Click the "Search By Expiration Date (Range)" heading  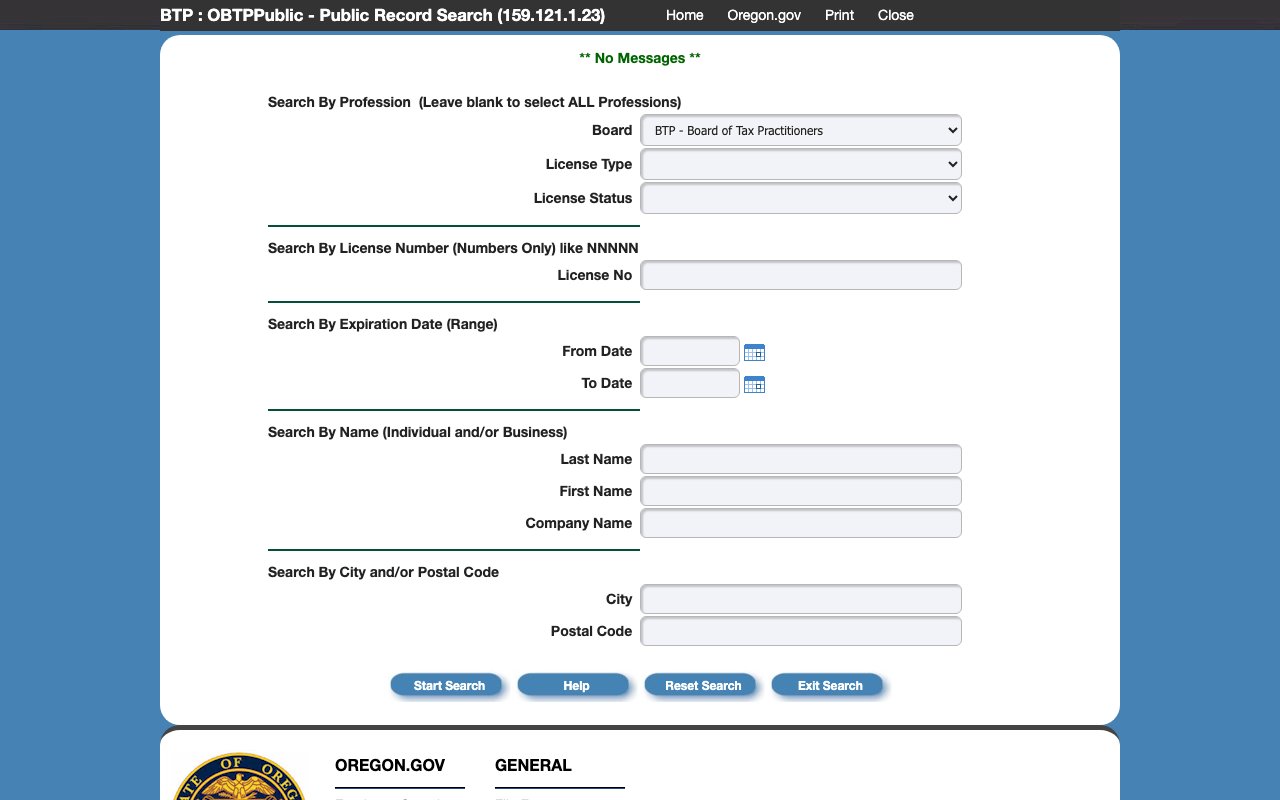(x=383, y=324)
